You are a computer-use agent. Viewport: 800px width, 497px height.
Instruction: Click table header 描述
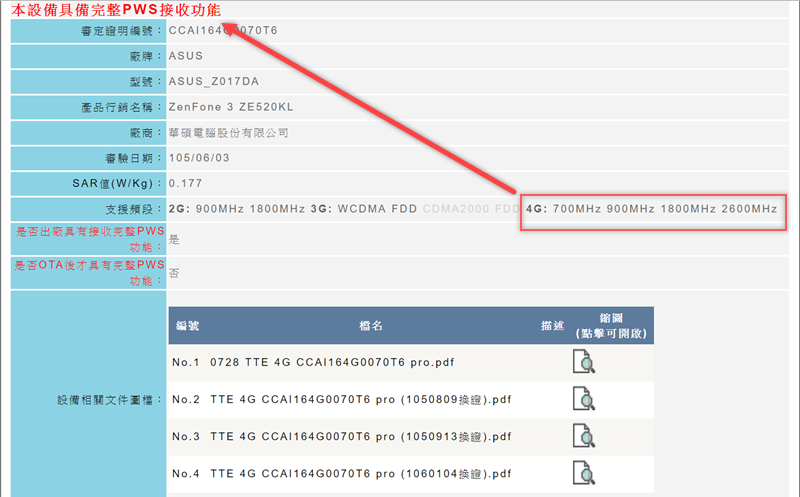coord(552,326)
